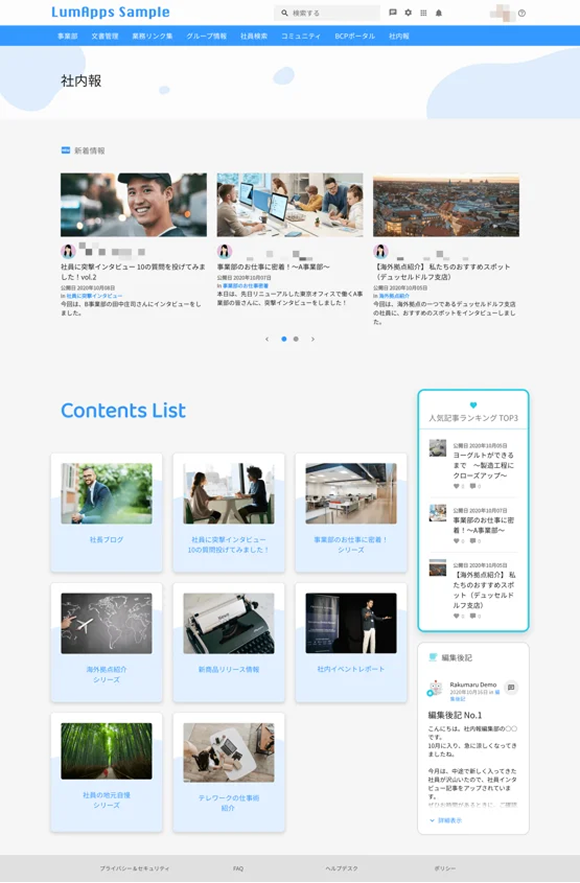This screenshot has height=883, width=580.
Task: Open ranking article 【海外拠点紹介】 Düsseldorf
Action: pyautogui.click(x=484, y=590)
